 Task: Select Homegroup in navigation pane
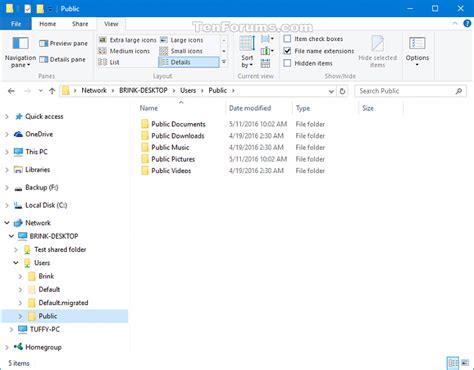pos(38,347)
